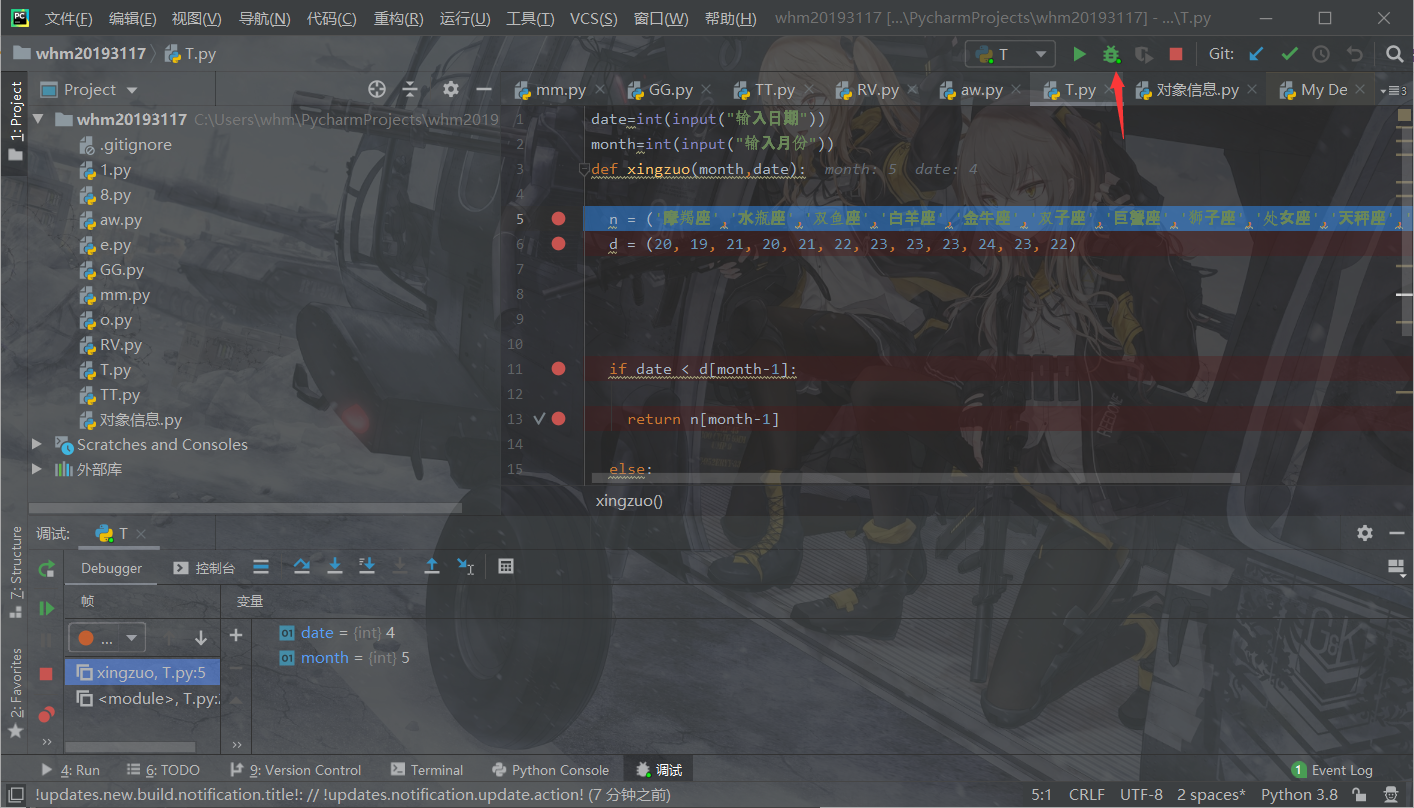The width and height of the screenshot is (1414, 808).
Task: Add a new watch with plus icon
Action: point(236,635)
